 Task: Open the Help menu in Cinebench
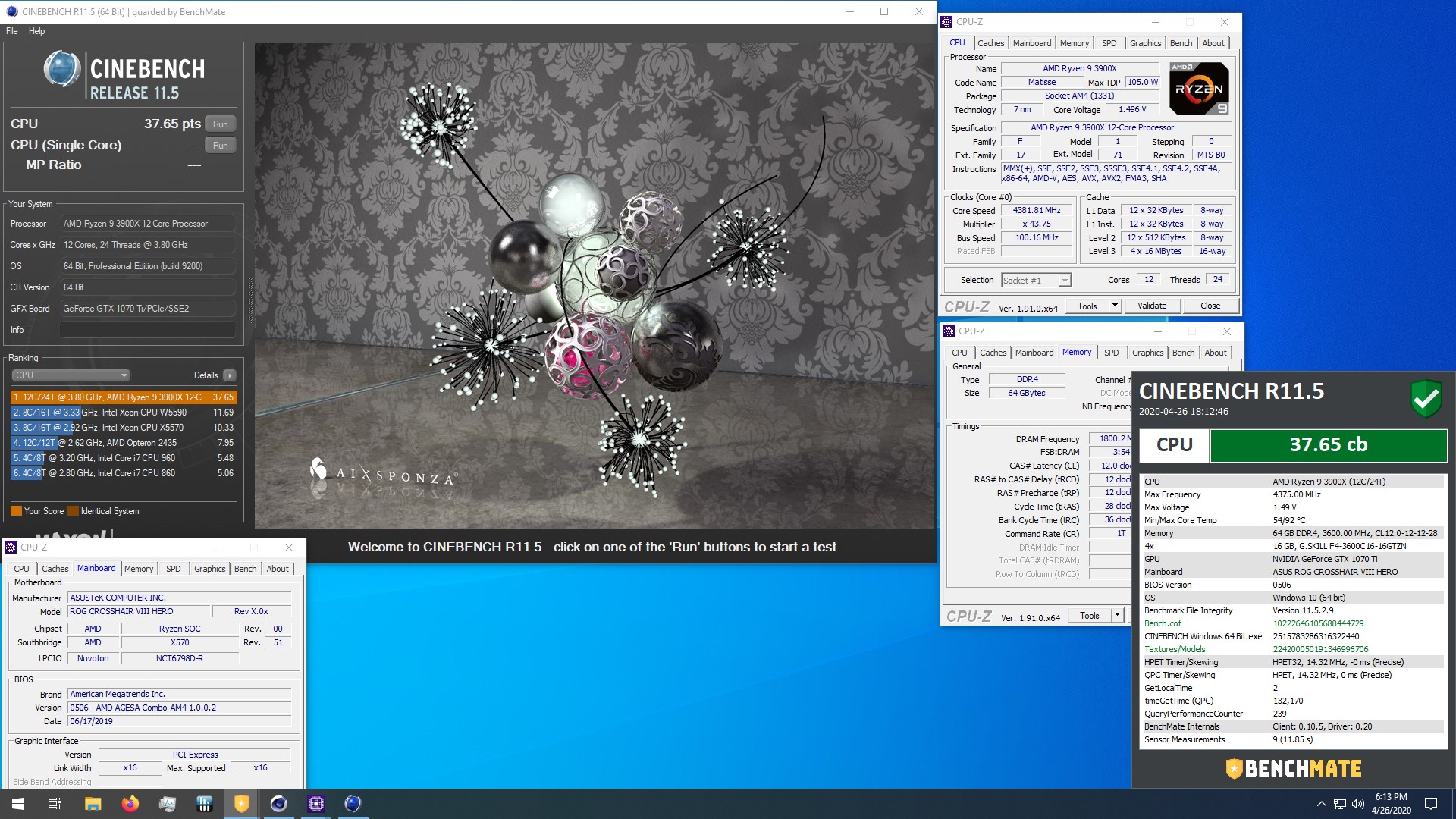36,31
